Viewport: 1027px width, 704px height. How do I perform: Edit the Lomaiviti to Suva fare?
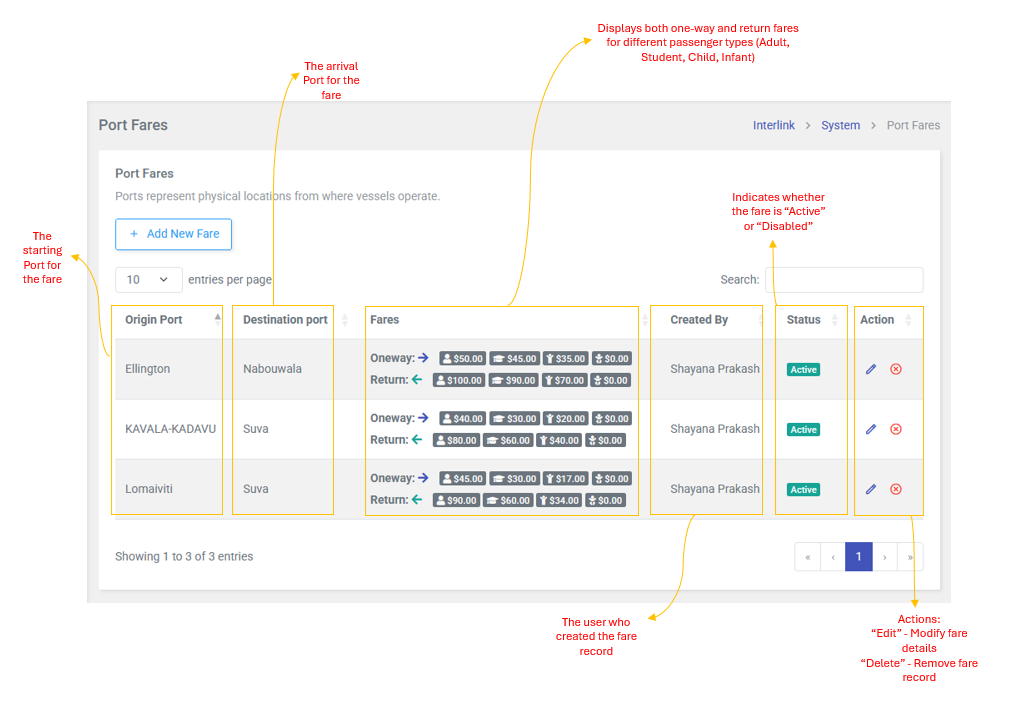coord(871,489)
